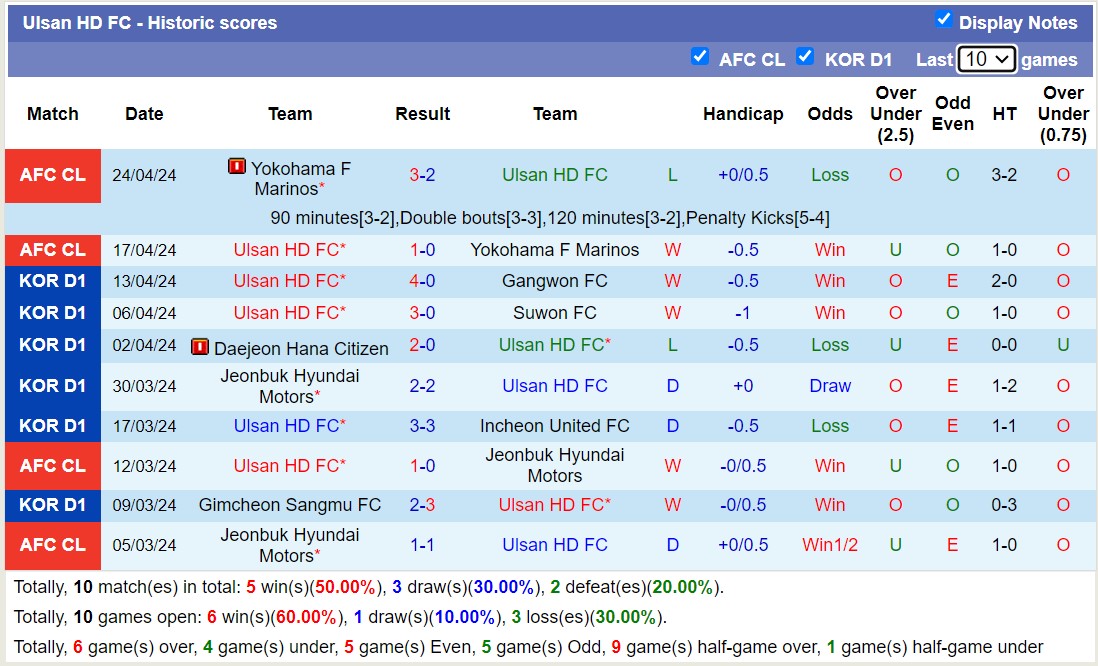Open Incheon United FC link
1098x666 pixels.
[x=555, y=425]
